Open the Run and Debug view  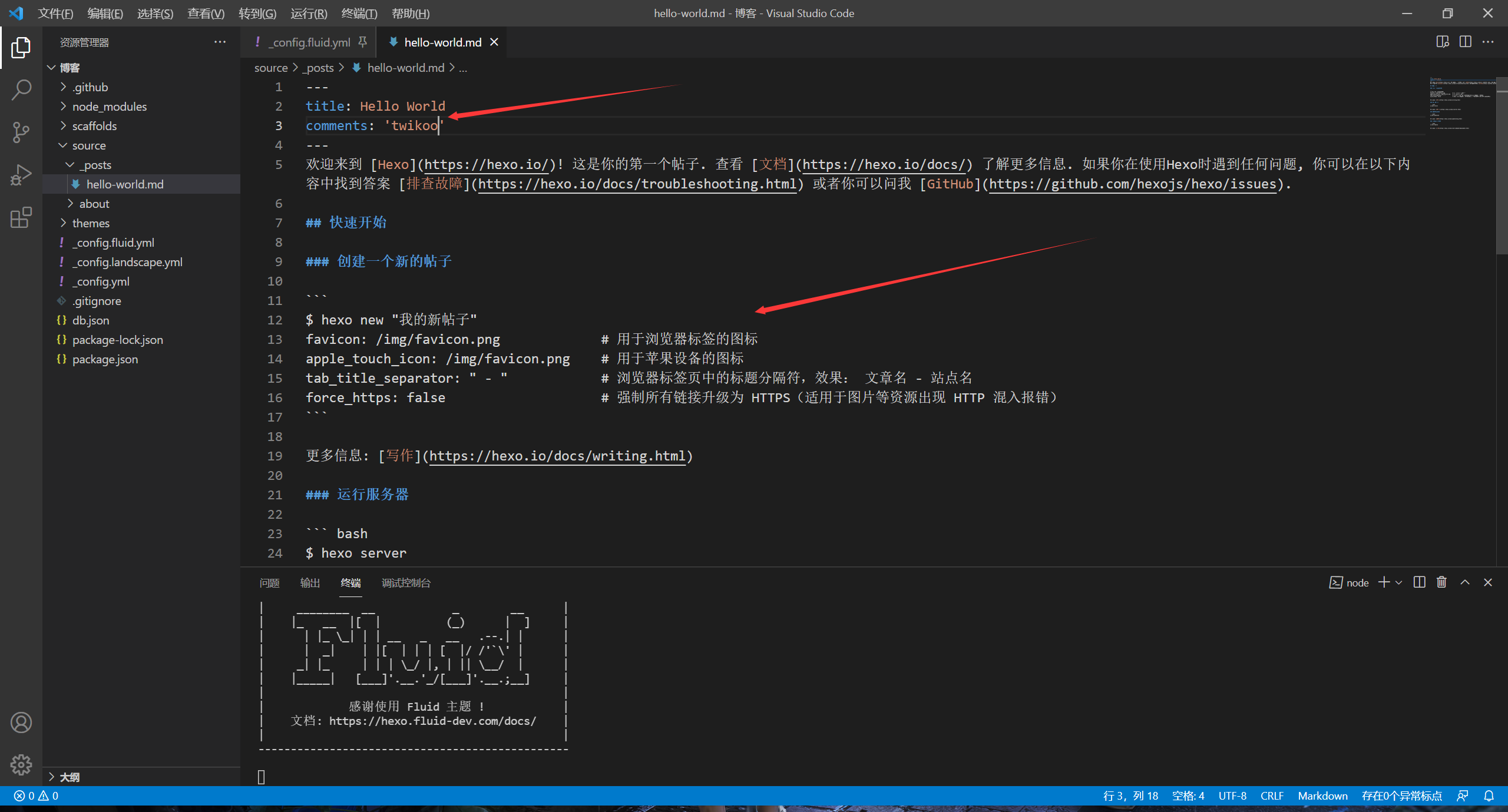click(21, 175)
